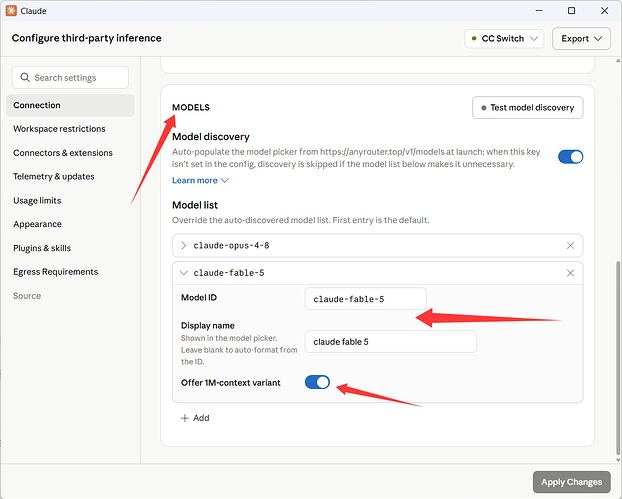The width and height of the screenshot is (622, 499).
Task: Expand the claude-opus-4-8 entry
Action: pos(183,246)
